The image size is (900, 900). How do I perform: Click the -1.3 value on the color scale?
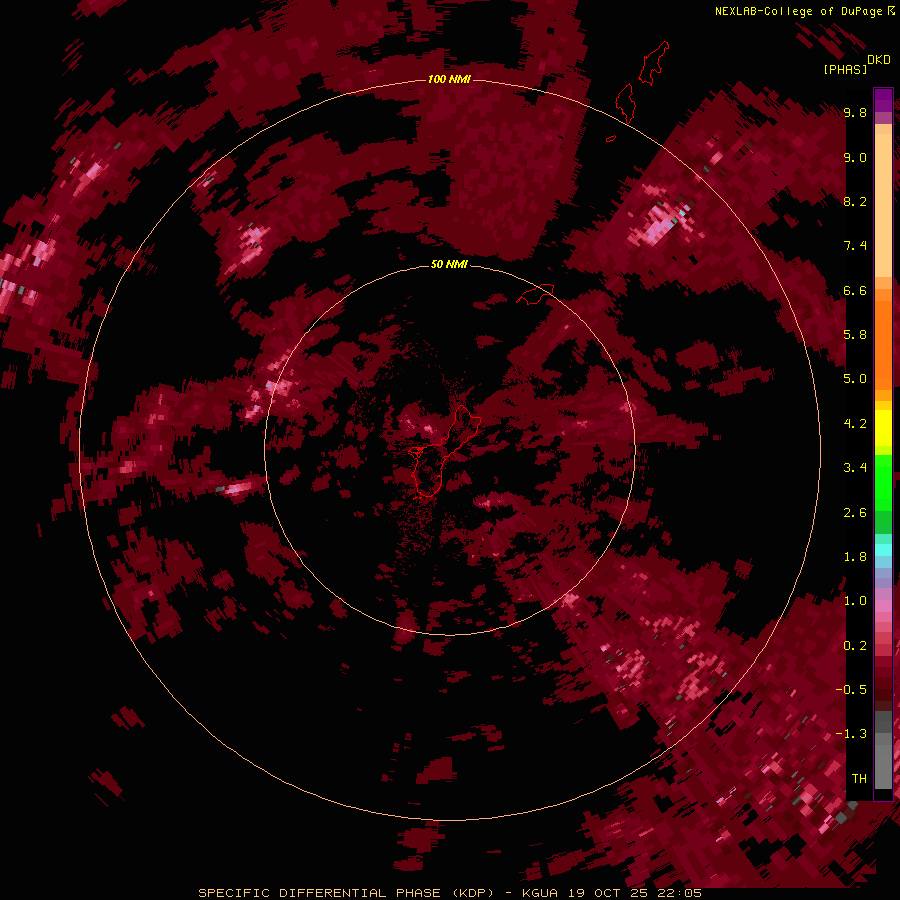[851, 734]
